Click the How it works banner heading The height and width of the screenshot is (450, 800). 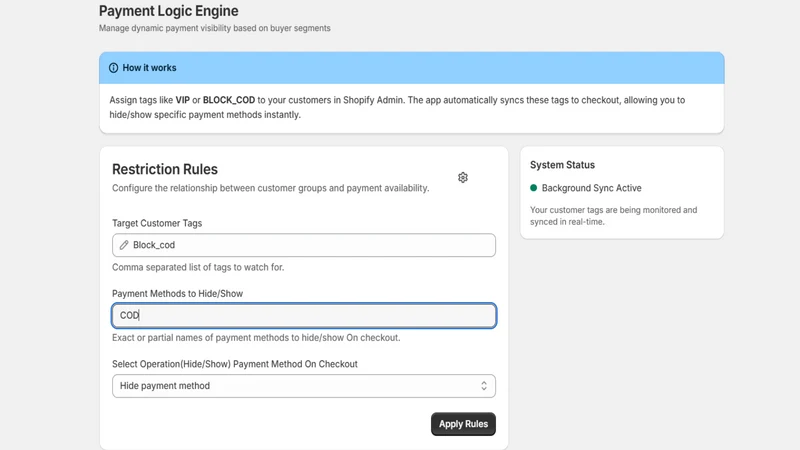tap(149, 68)
